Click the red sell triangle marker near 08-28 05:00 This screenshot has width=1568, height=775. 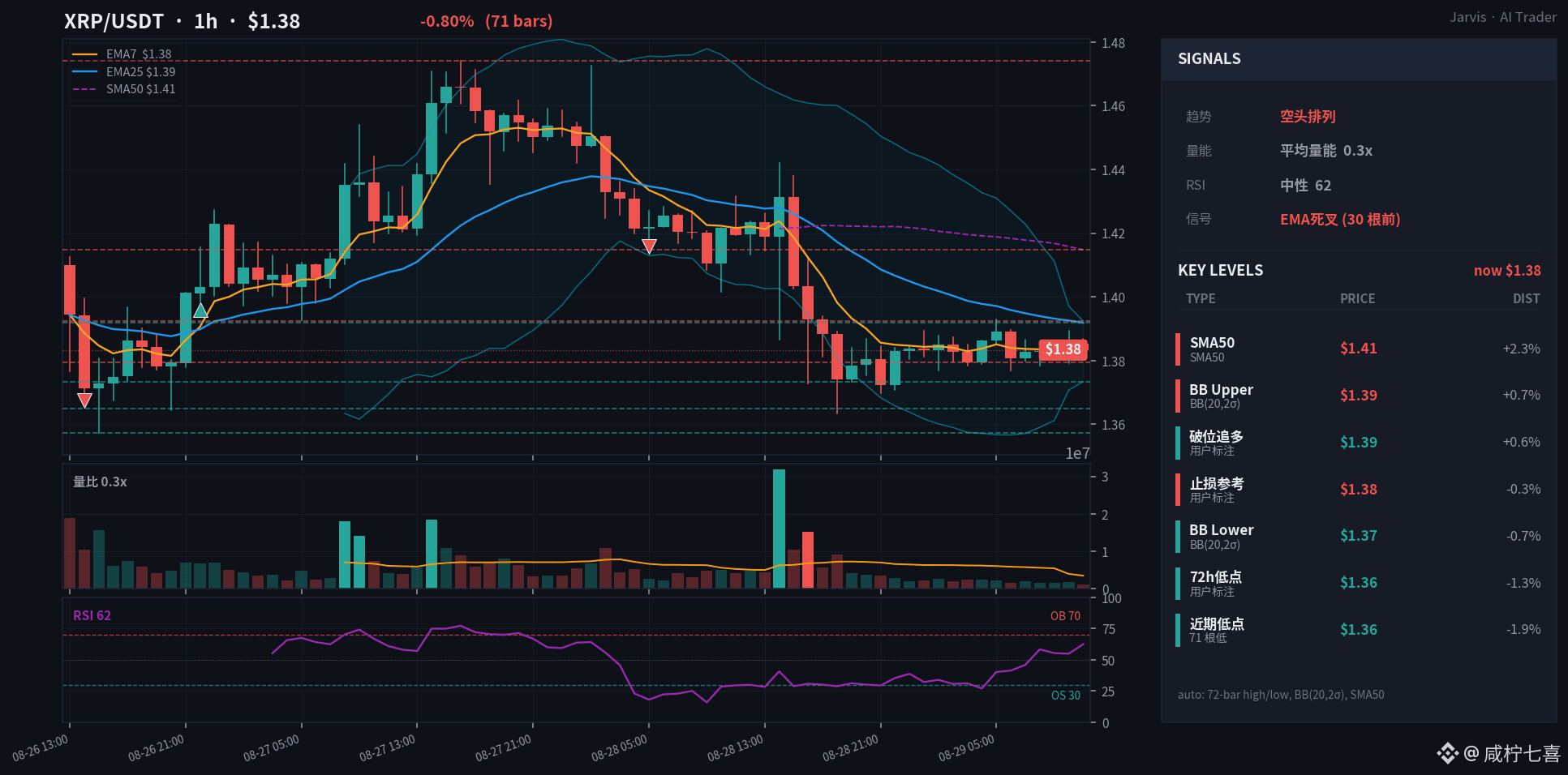(649, 246)
